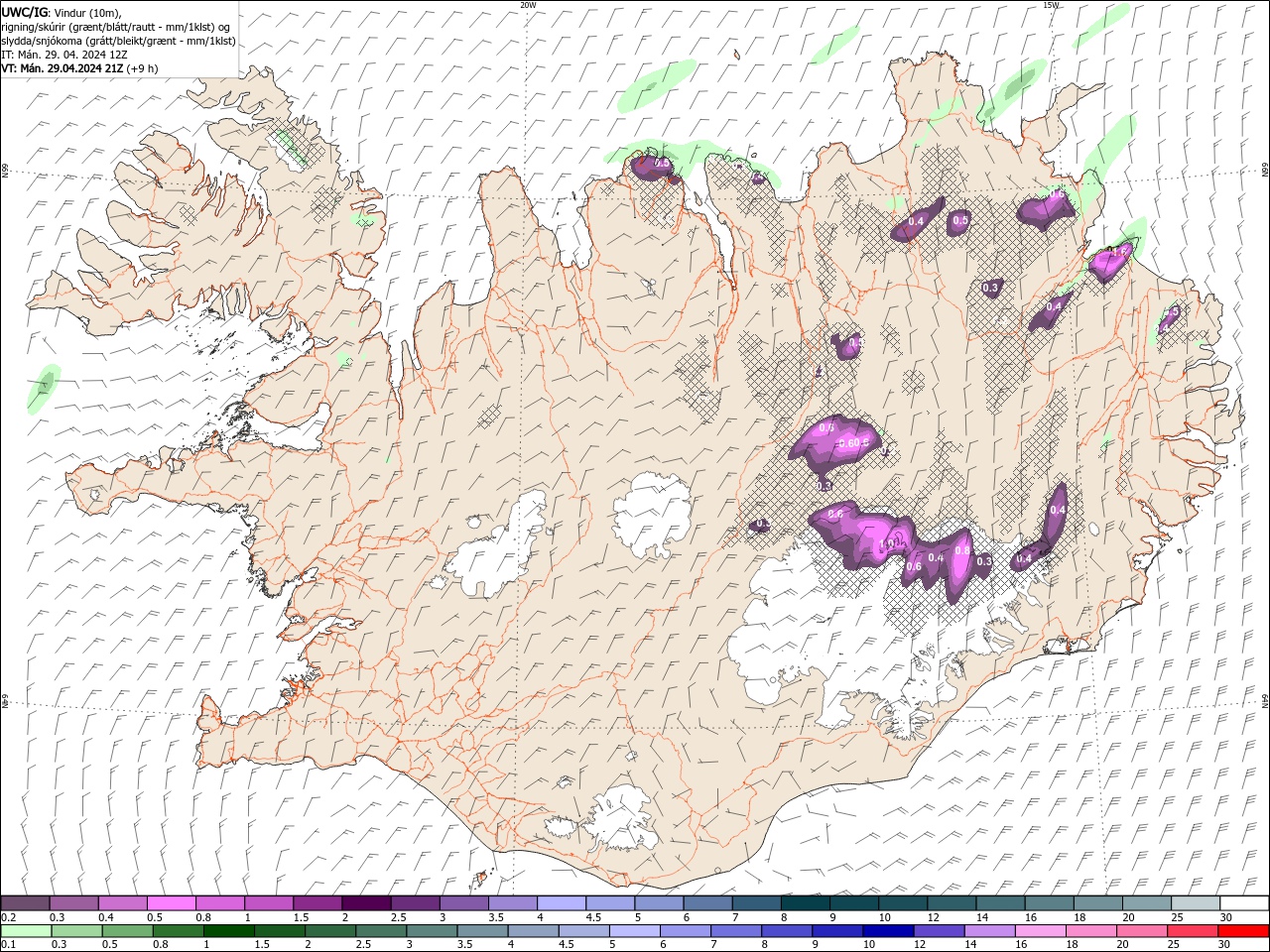Click the lower legend swatch starting at 25
The width and height of the screenshot is (1270, 952).
pyautogui.click(x=1193, y=931)
